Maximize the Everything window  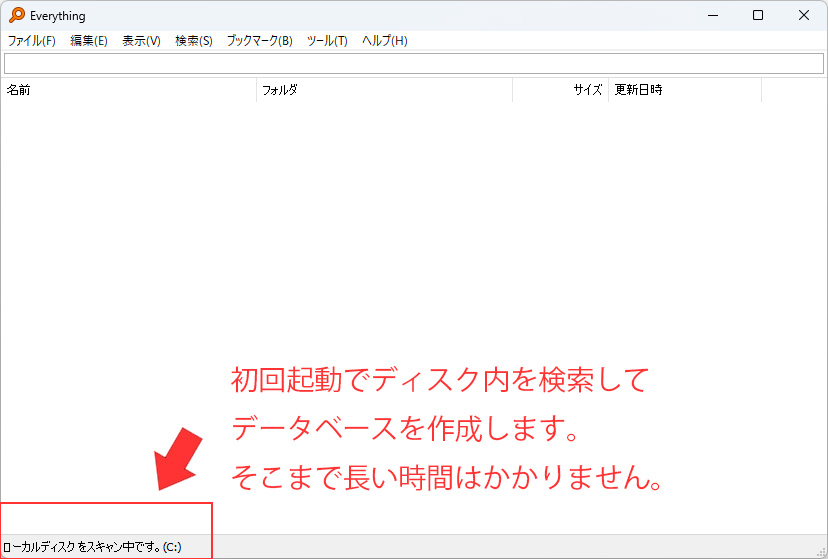(x=758, y=15)
